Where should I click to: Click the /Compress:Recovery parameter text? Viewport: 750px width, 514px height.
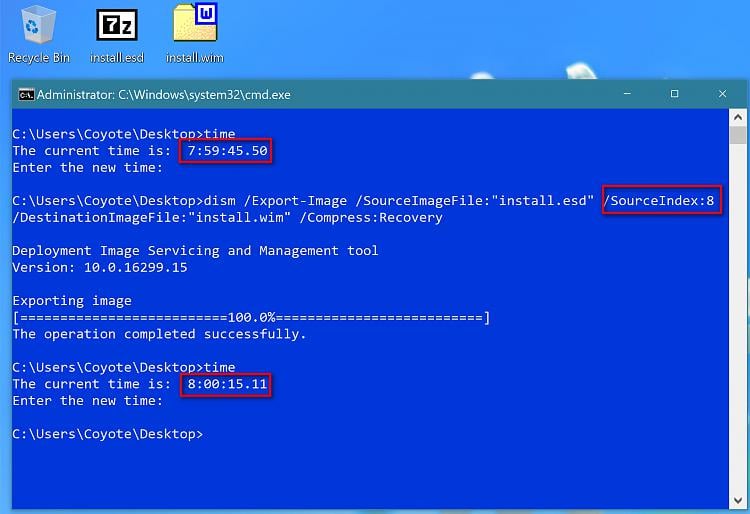(x=371, y=218)
